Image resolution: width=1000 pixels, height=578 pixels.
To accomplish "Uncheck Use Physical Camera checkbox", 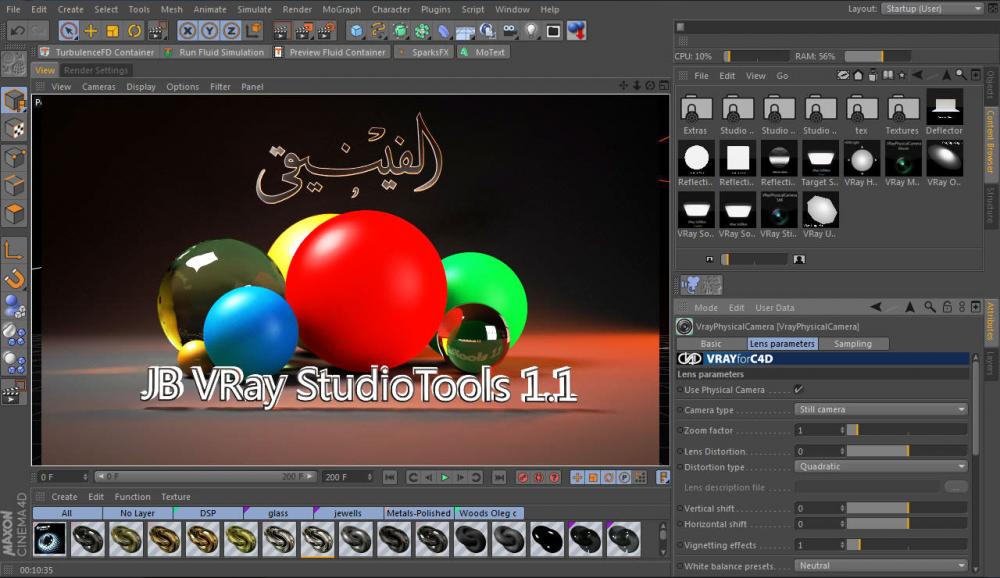I will tap(798, 389).
